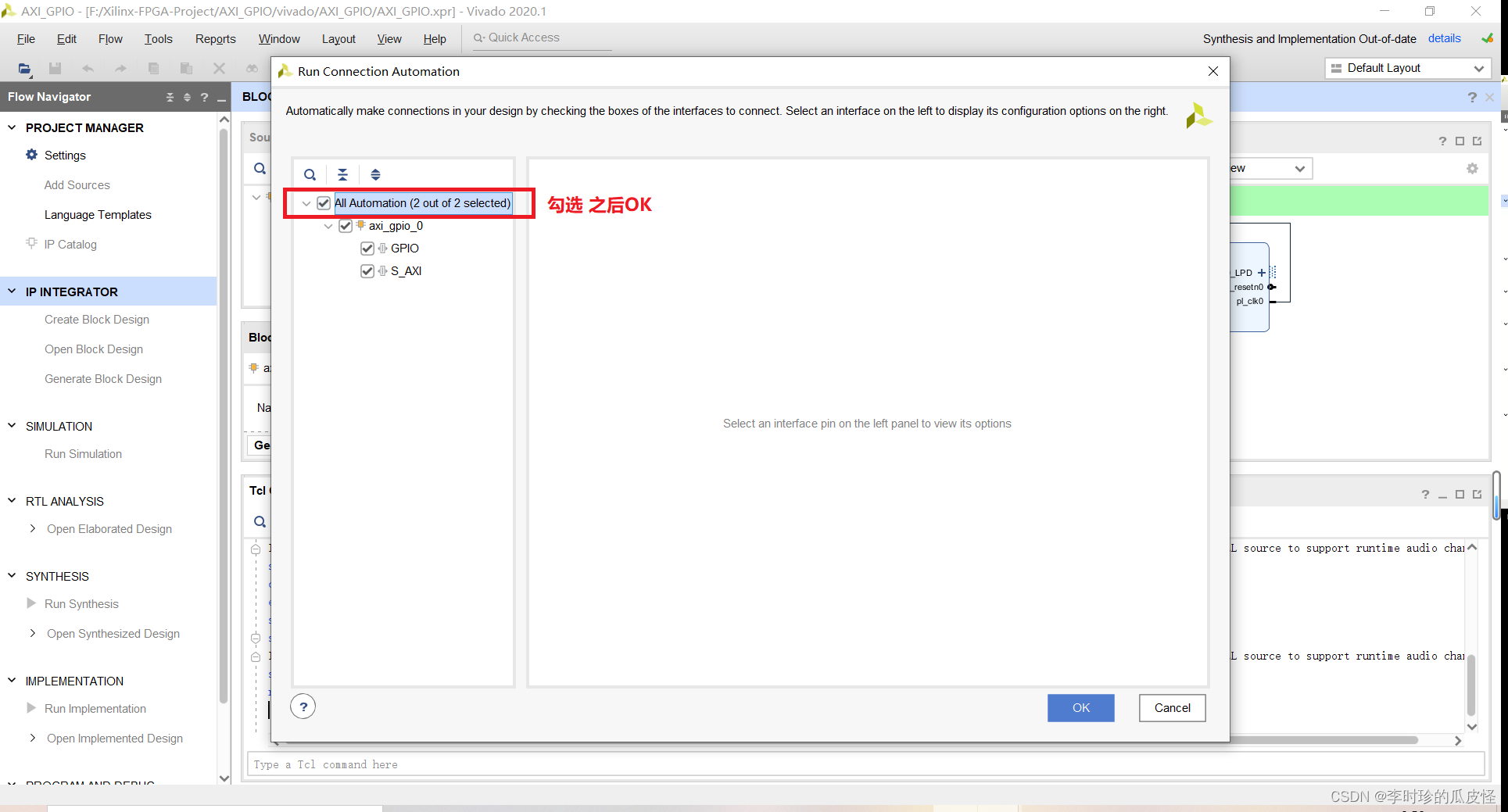Expand the Open Synthesized Design item

tap(32, 633)
